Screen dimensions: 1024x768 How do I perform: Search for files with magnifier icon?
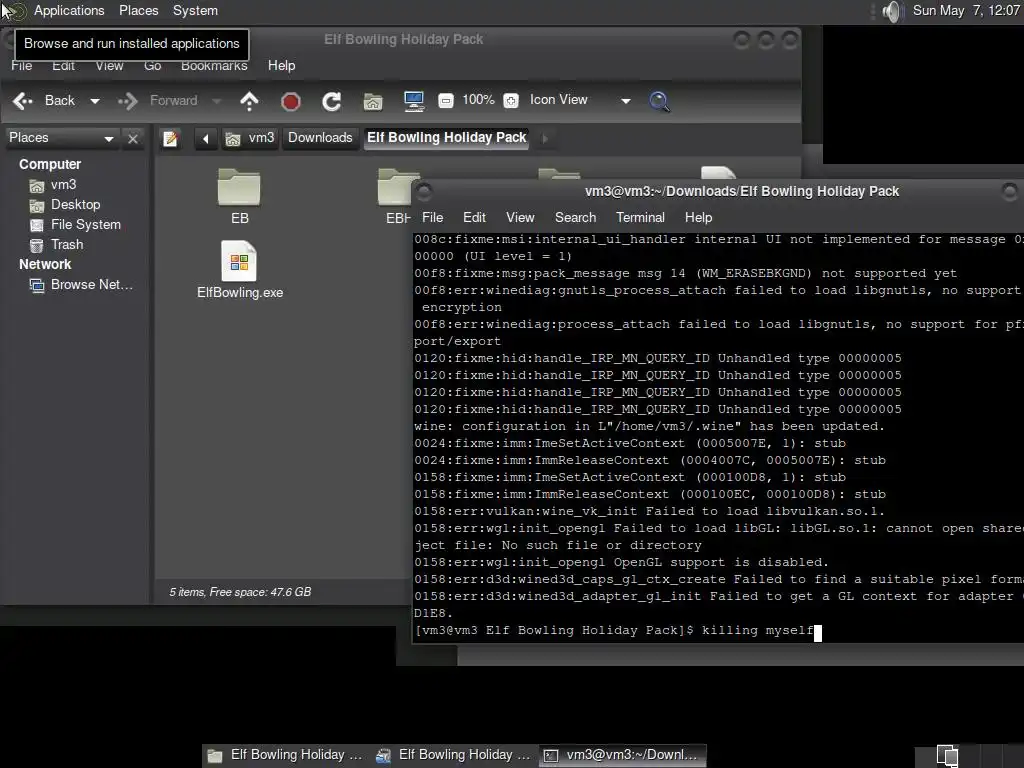click(x=659, y=101)
